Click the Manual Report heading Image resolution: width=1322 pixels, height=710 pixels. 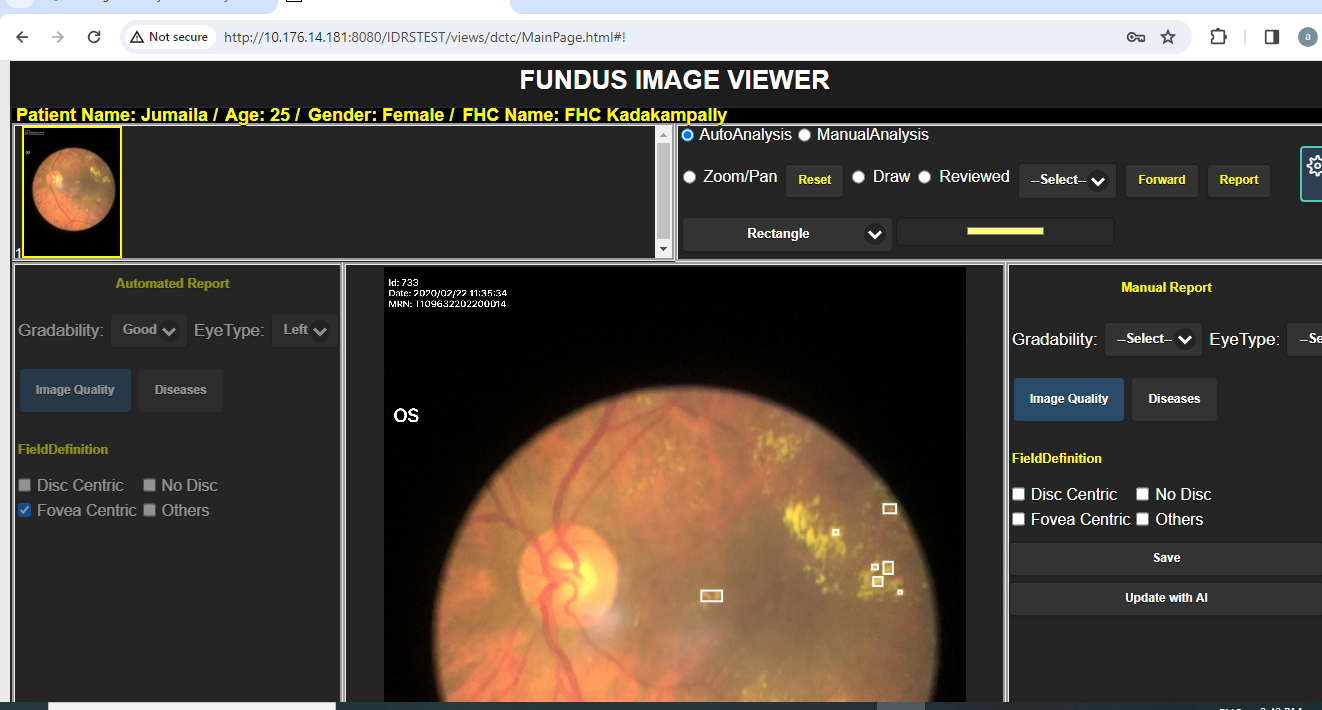click(x=1166, y=288)
